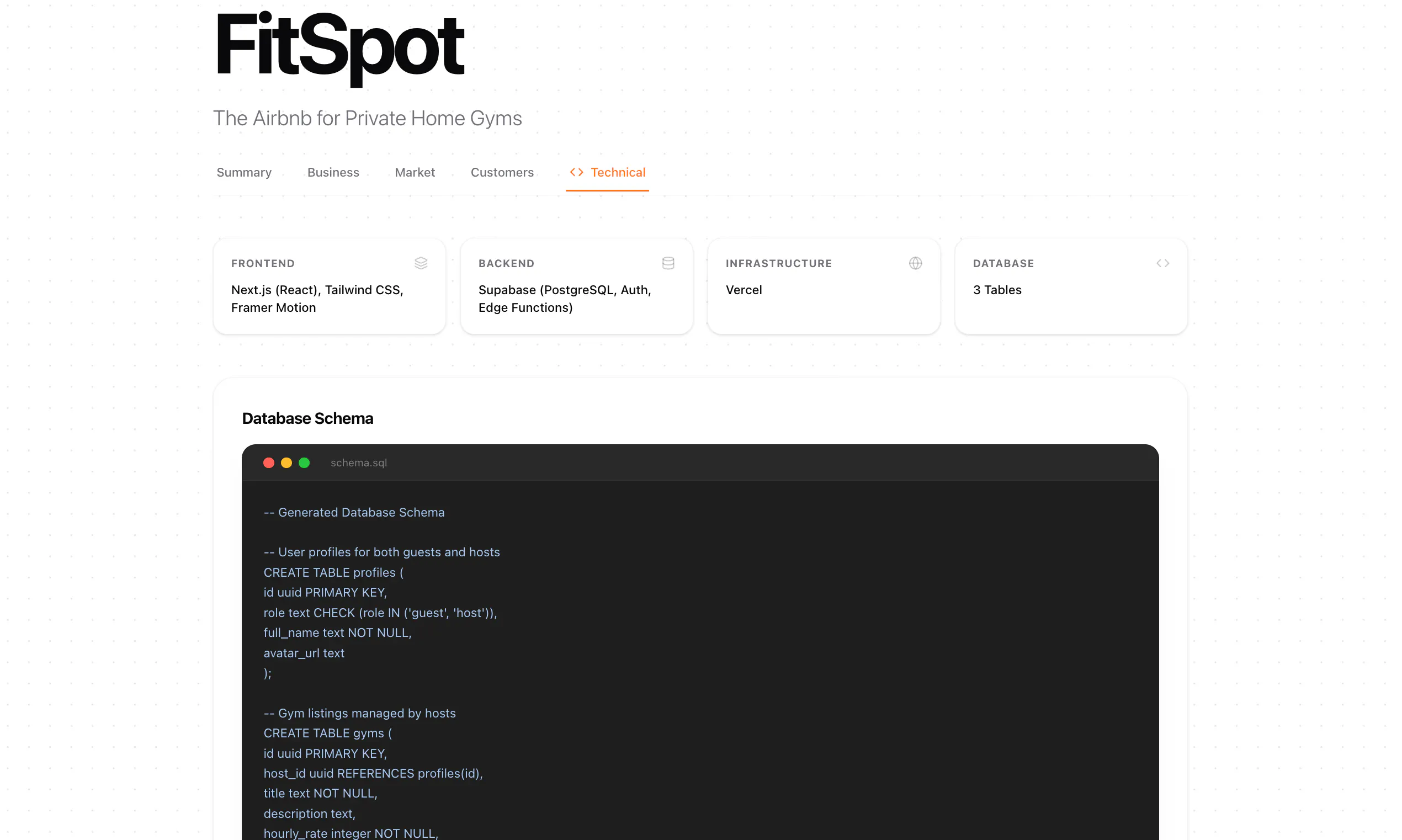Click the Vercel text

point(744,290)
